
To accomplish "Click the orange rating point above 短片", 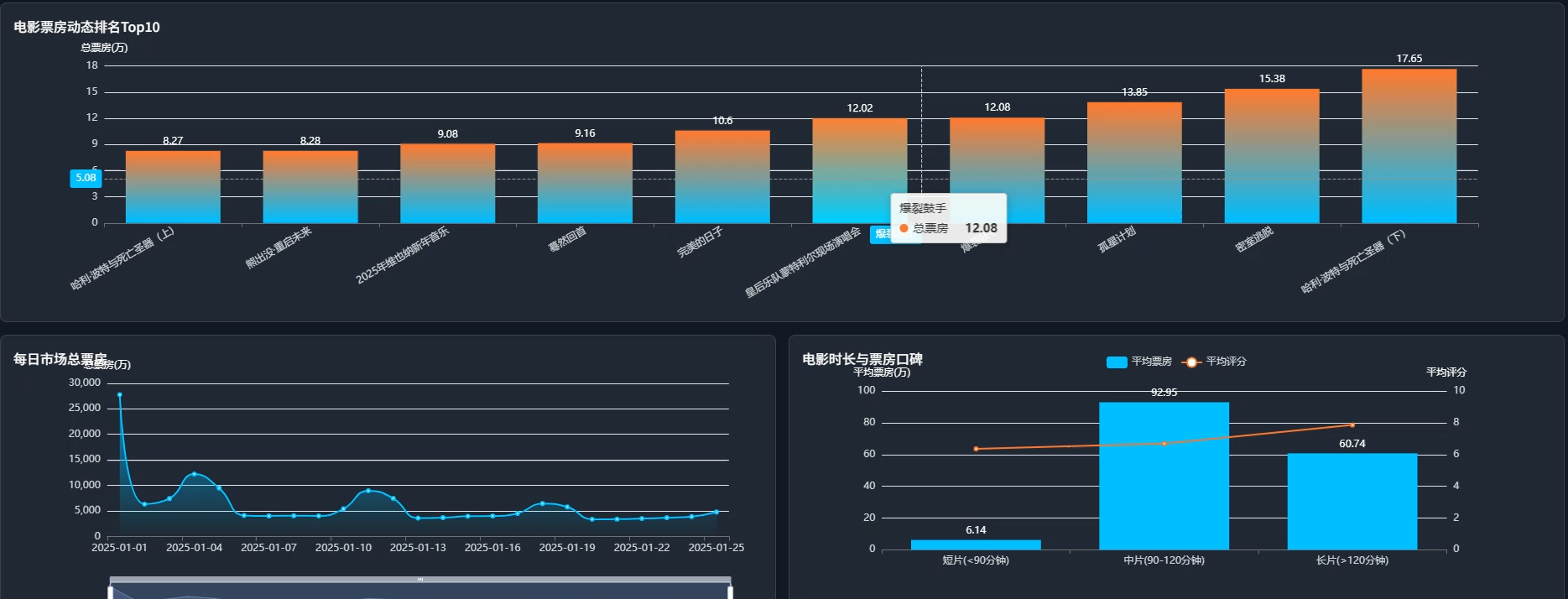I will pos(976,449).
